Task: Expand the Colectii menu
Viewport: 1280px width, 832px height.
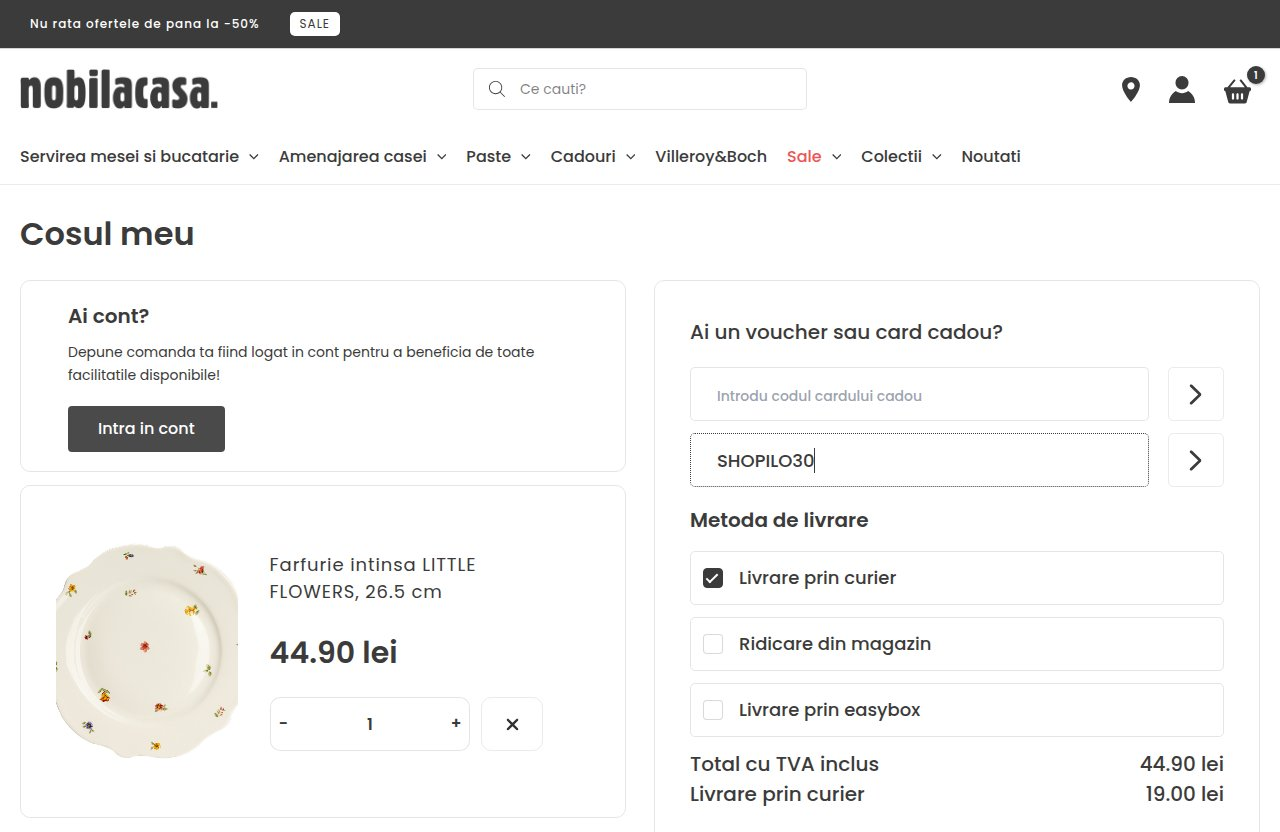Action: (x=901, y=156)
